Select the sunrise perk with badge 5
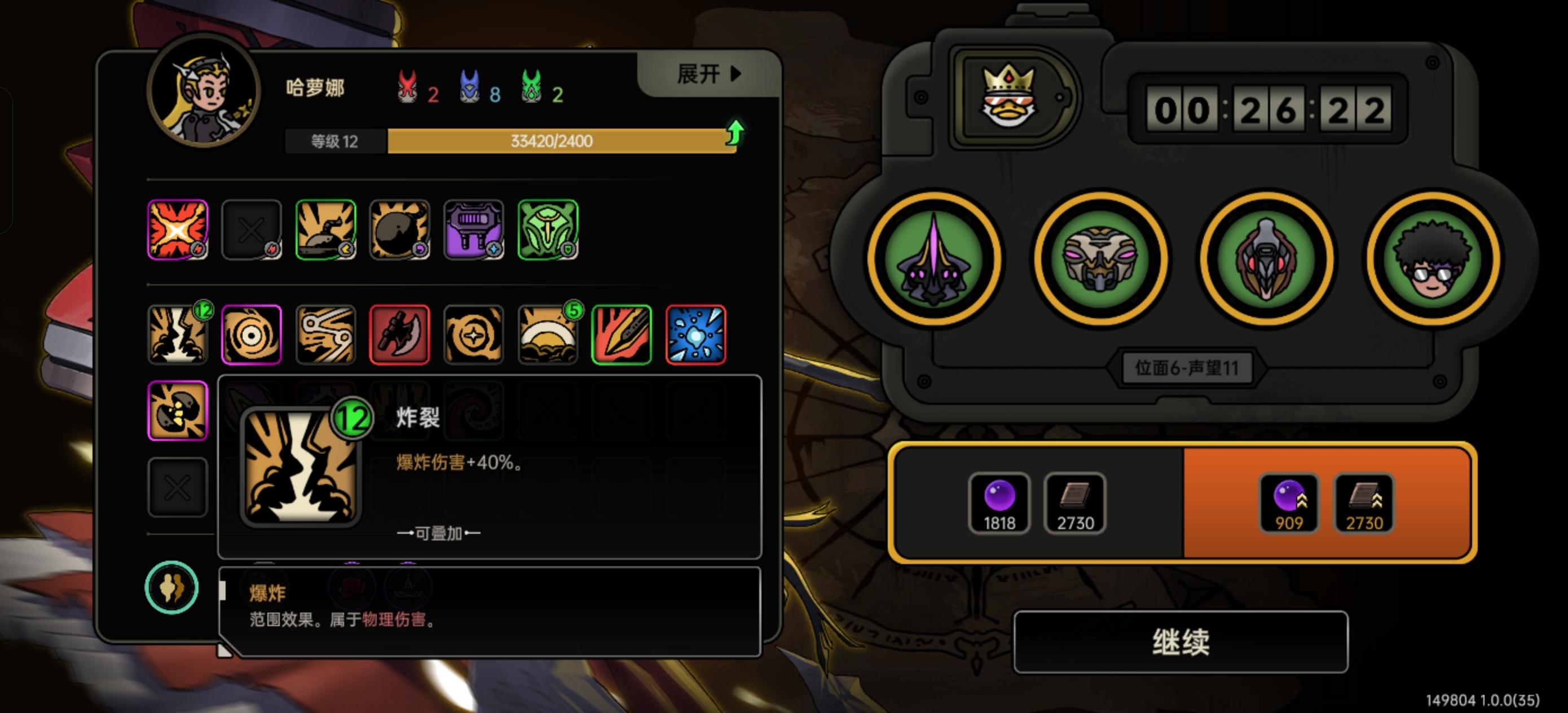Screen dimensions: 1568x713 pos(548,335)
